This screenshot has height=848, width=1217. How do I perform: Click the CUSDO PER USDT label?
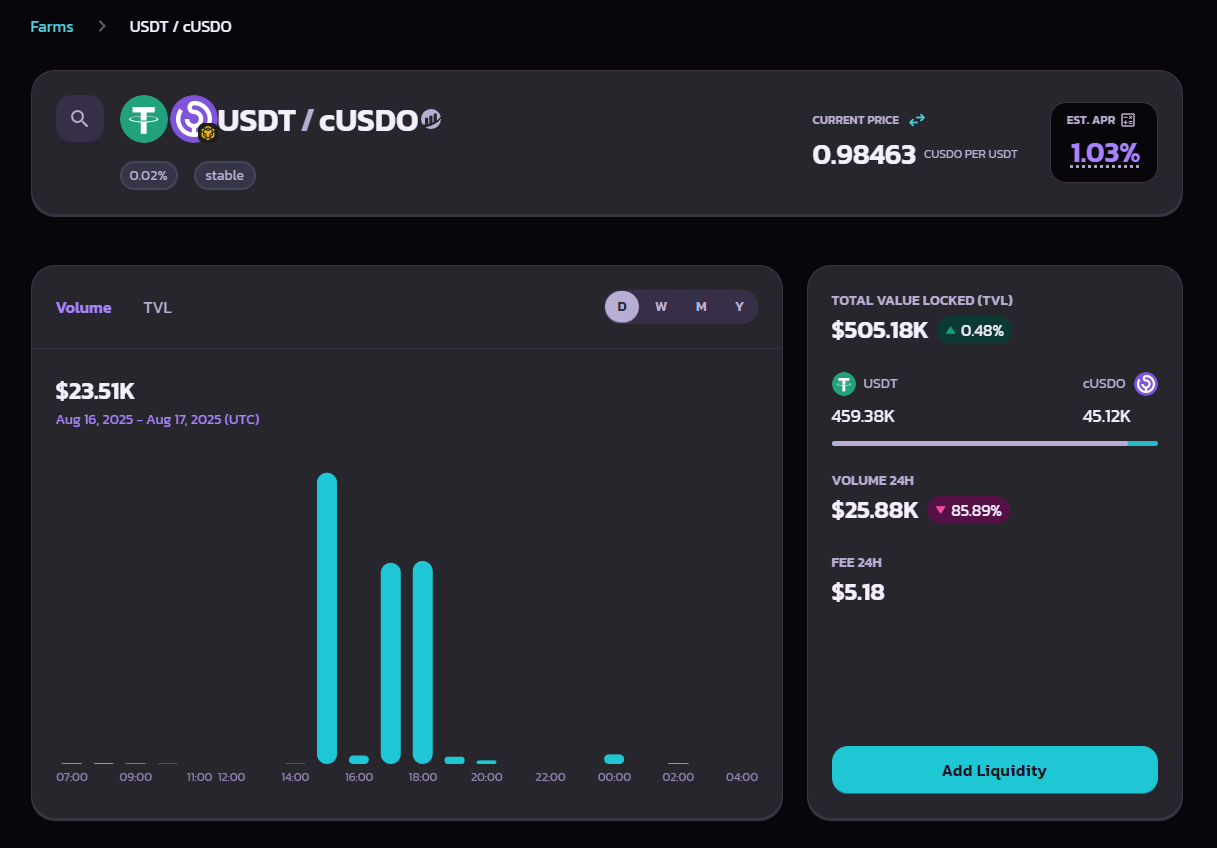pyautogui.click(x=971, y=154)
